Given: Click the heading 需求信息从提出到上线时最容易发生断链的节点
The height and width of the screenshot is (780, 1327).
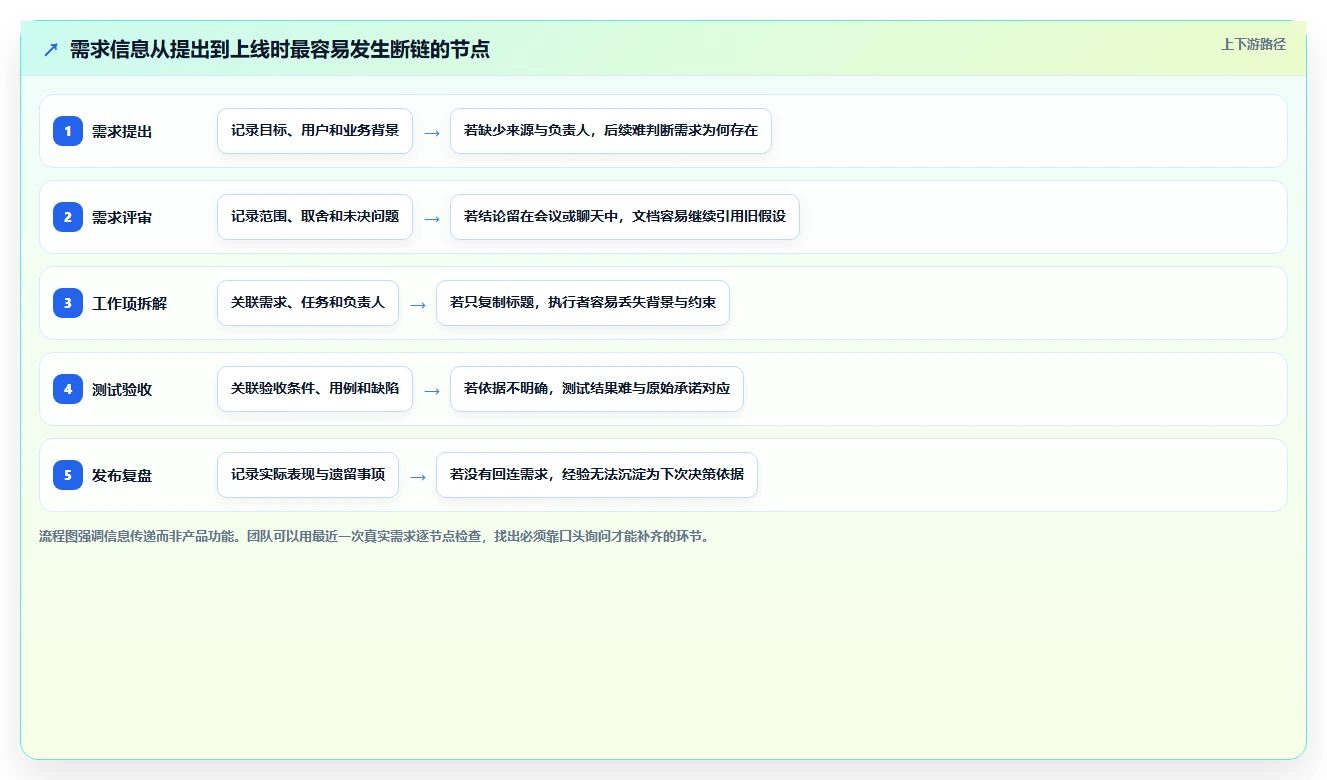Looking at the screenshot, I should [x=280, y=49].
